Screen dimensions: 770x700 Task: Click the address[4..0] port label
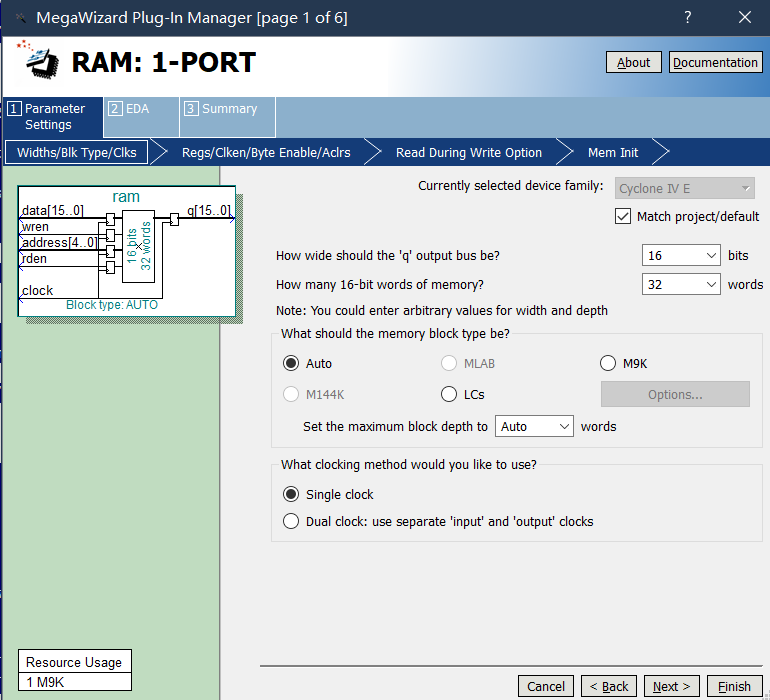pos(59,243)
